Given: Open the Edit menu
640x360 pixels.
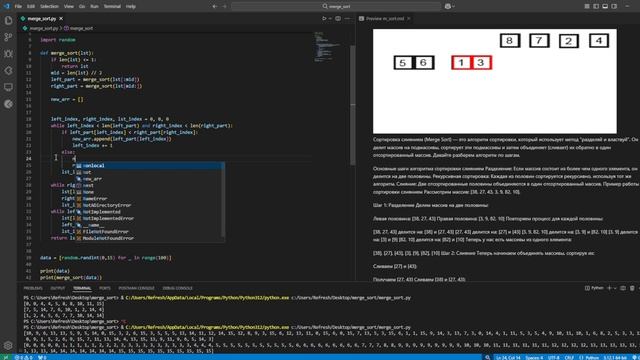Looking at the screenshot, I should (x=31, y=6).
